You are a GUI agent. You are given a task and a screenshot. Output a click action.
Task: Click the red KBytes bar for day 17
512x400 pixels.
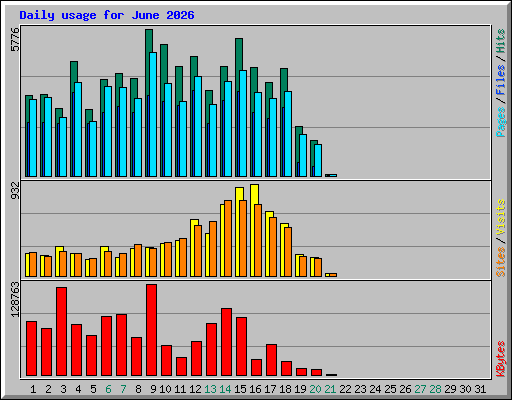click(x=271, y=360)
